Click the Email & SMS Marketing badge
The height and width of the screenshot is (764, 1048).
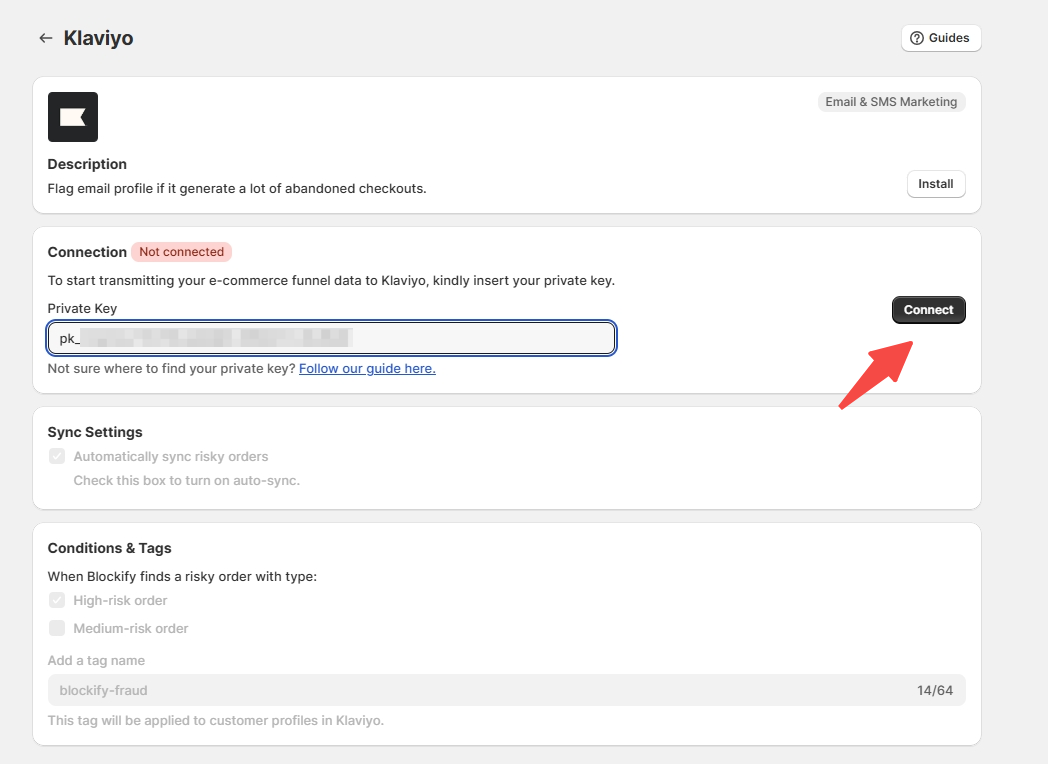coord(890,101)
